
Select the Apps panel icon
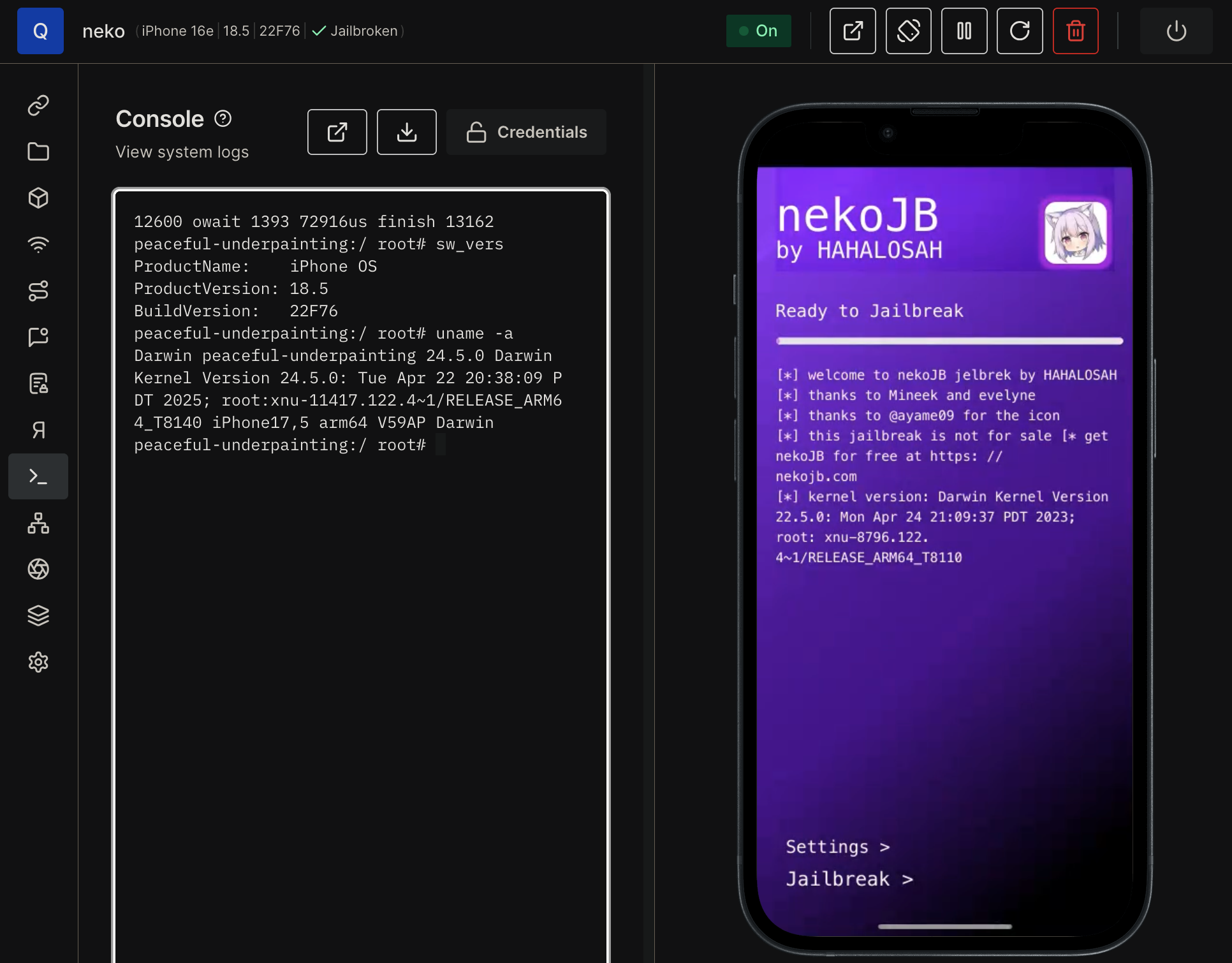[x=38, y=198]
